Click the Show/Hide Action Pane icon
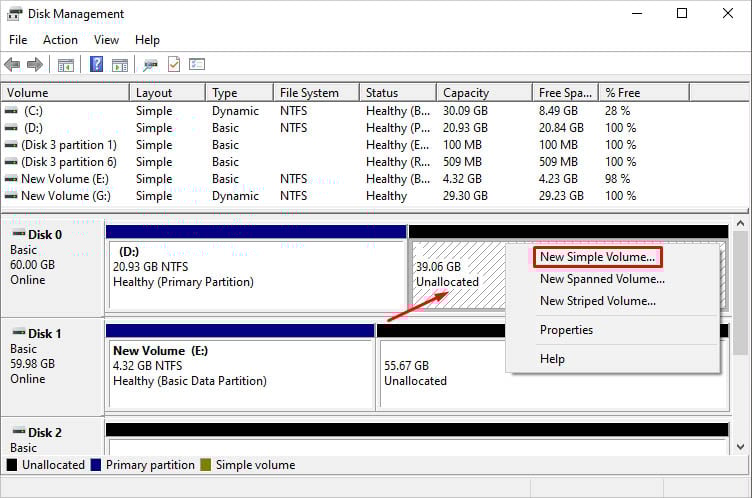The image size is (752, 498). tap(120, 65)
